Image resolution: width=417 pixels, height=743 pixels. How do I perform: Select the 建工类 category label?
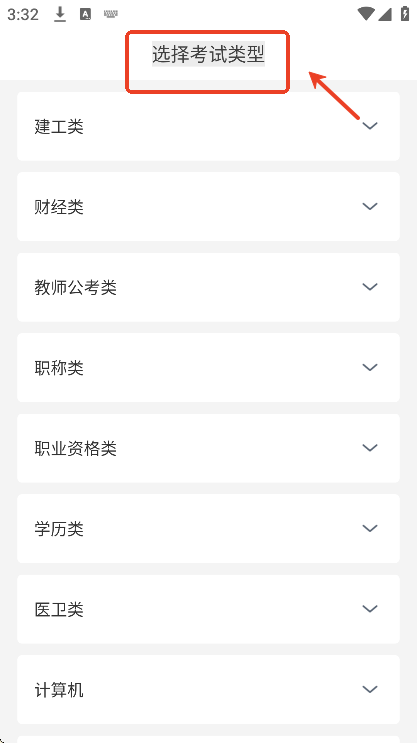pos(59,127)
